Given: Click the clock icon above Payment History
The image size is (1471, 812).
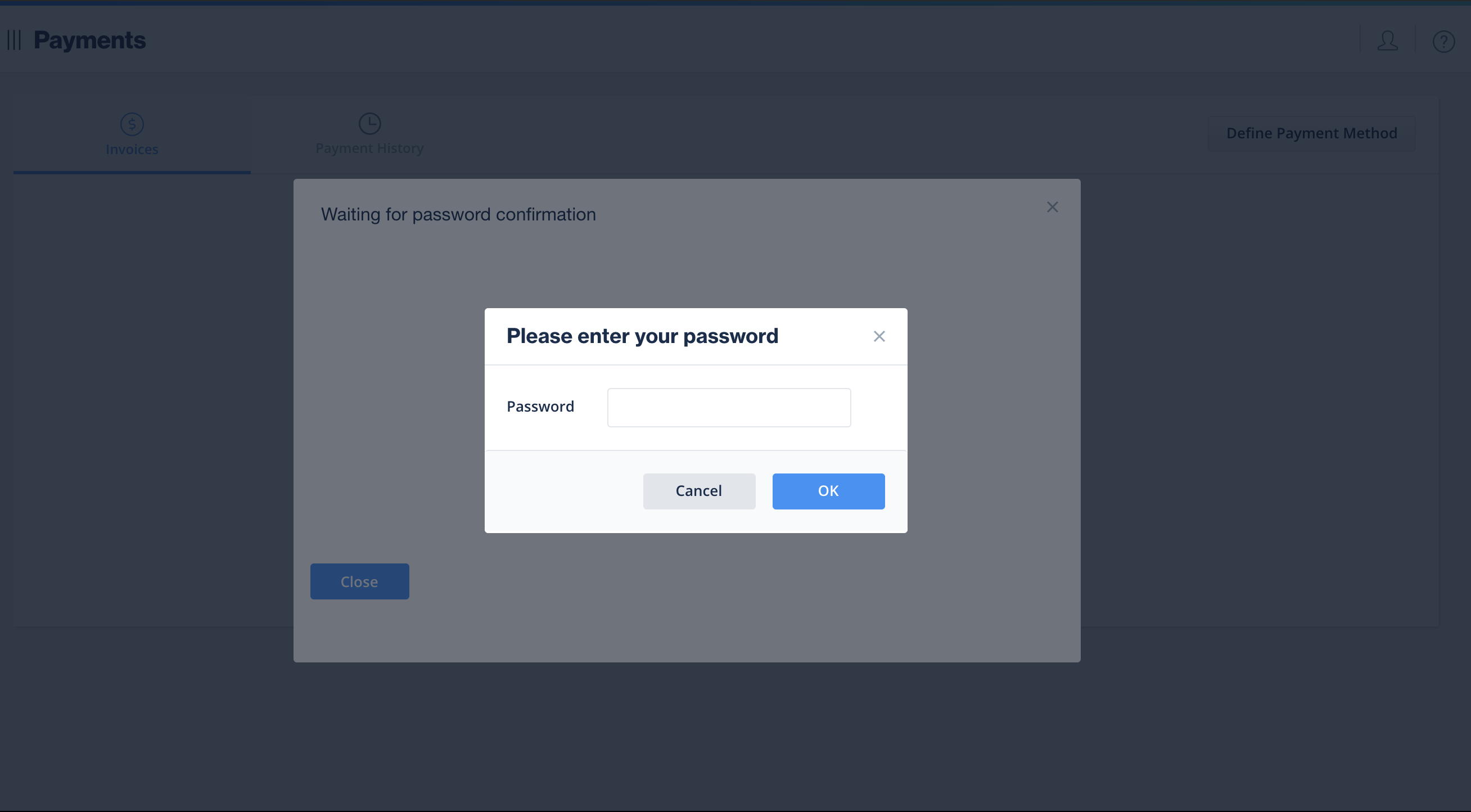Looking at the screenshot, I should (370, 123).
